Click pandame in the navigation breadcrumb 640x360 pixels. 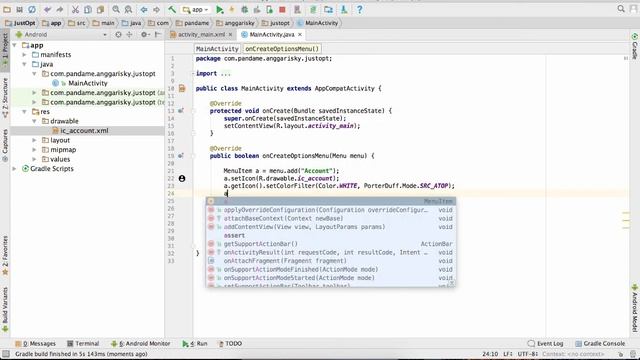click(x=193, y=23)
